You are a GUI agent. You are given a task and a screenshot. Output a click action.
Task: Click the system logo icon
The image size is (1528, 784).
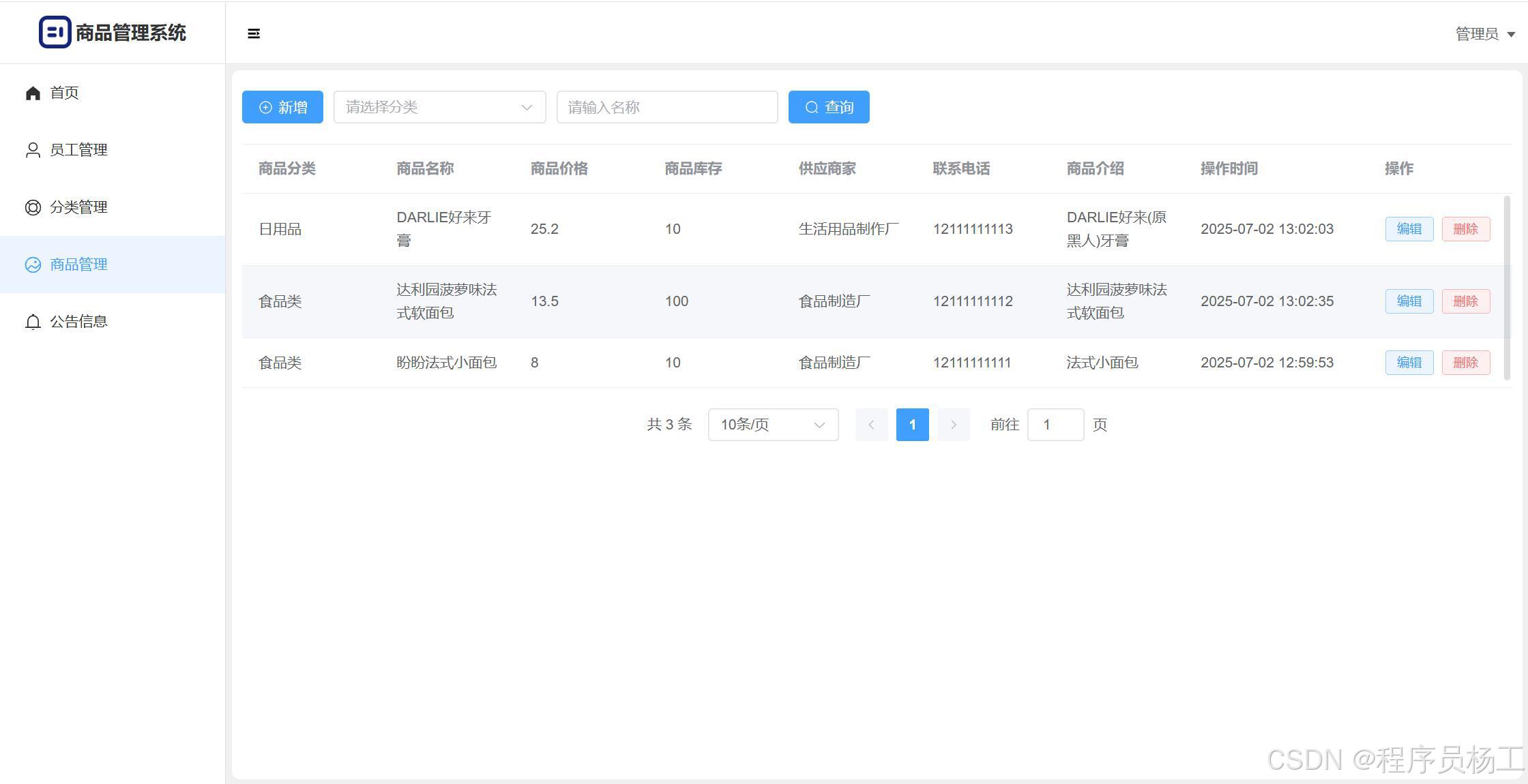coord(55,32)
